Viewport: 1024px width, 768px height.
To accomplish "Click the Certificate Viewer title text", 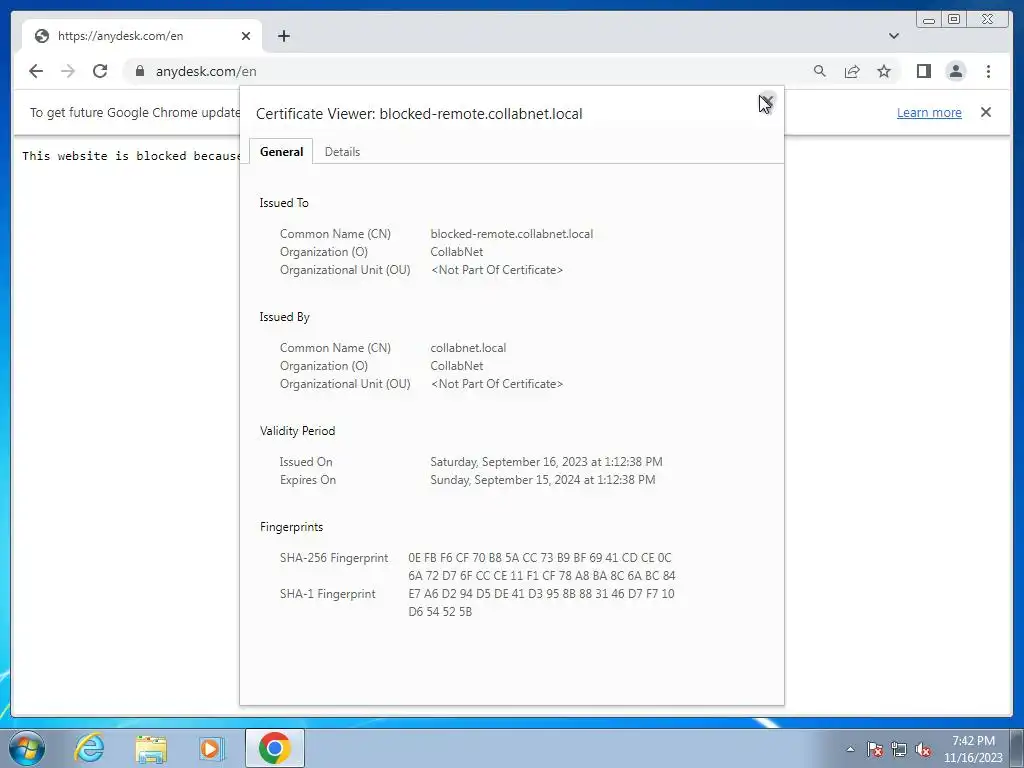I will coord(419,114).
